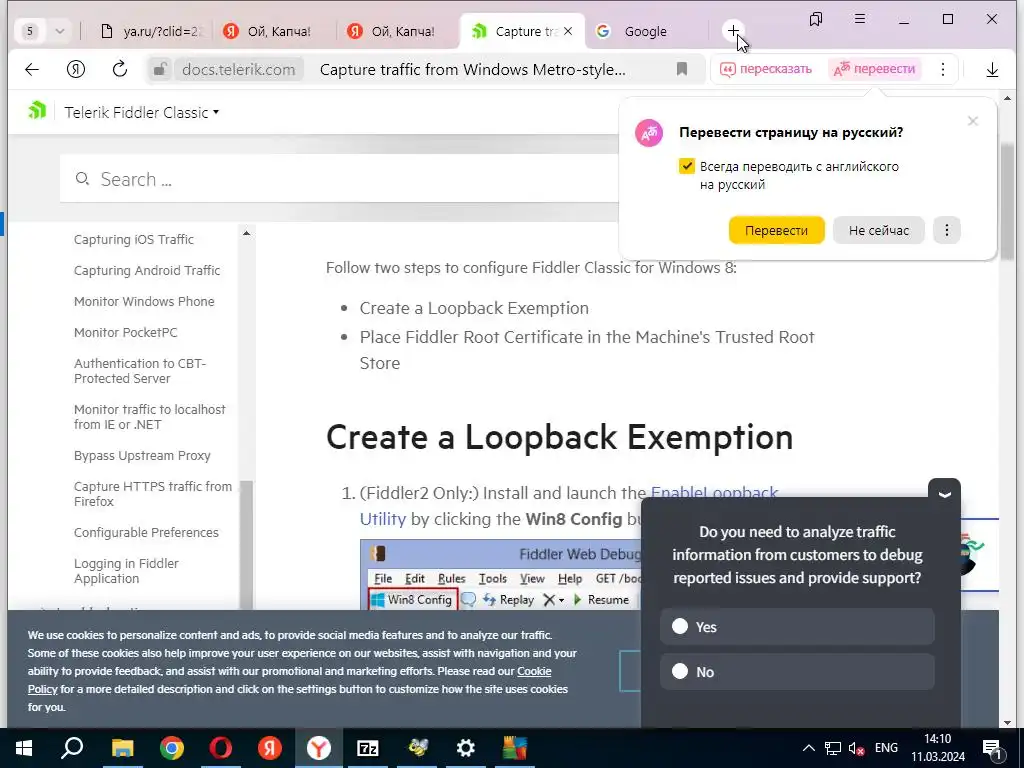
Task: Open Windows taskbar search
Action: [72, 748]
